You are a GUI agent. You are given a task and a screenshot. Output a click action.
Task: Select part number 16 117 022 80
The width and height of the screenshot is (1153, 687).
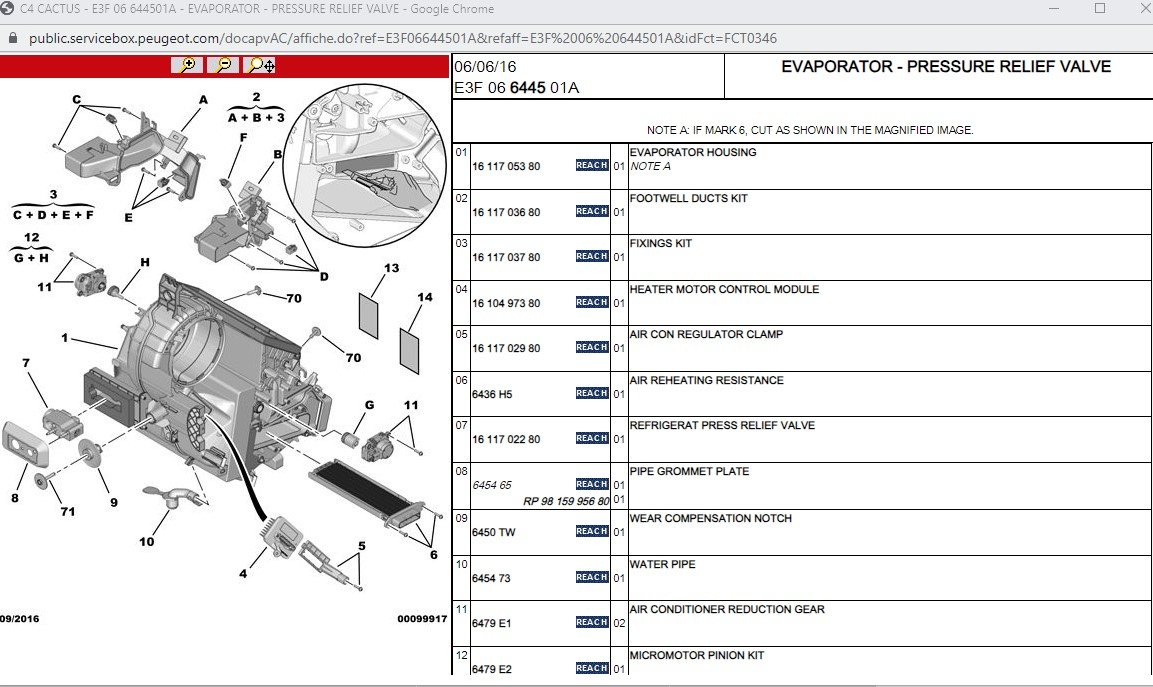506,440
